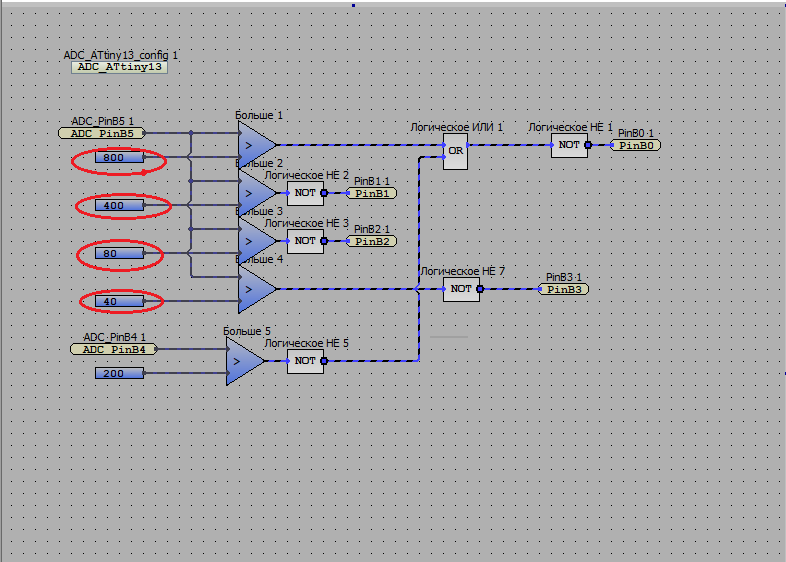This screenshot has height=562, width=786.
Task: Click the ADC_PinB4 input block
Action: [114, 349]
